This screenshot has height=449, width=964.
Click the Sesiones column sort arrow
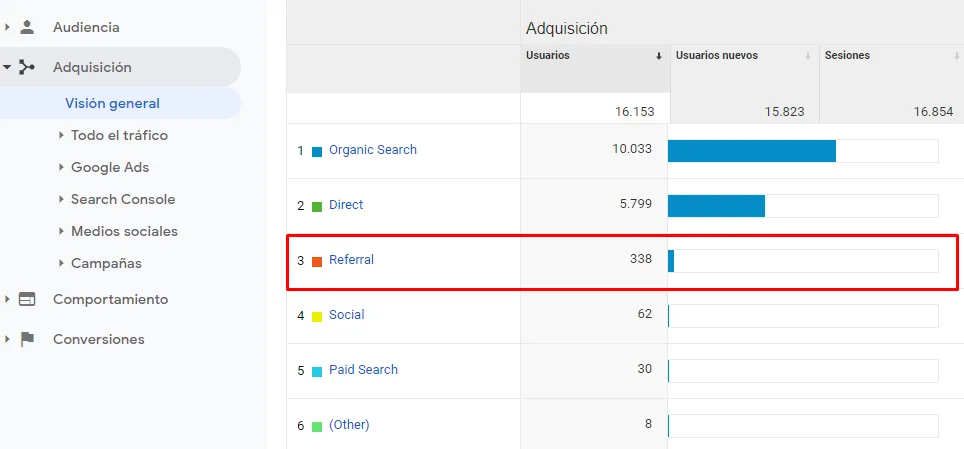tap(956, 56)
